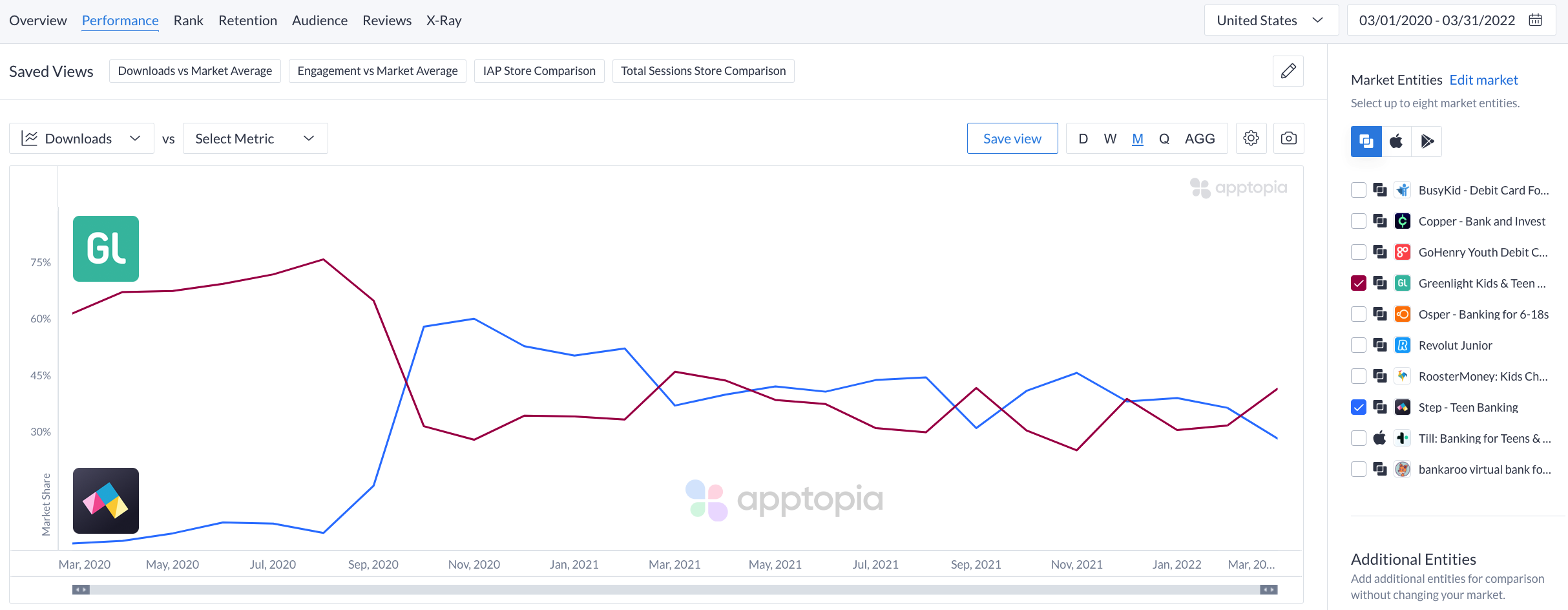1568x610 pixels.
Task: Select the Q quarterly granularity option
Action: pos(1164,138)
